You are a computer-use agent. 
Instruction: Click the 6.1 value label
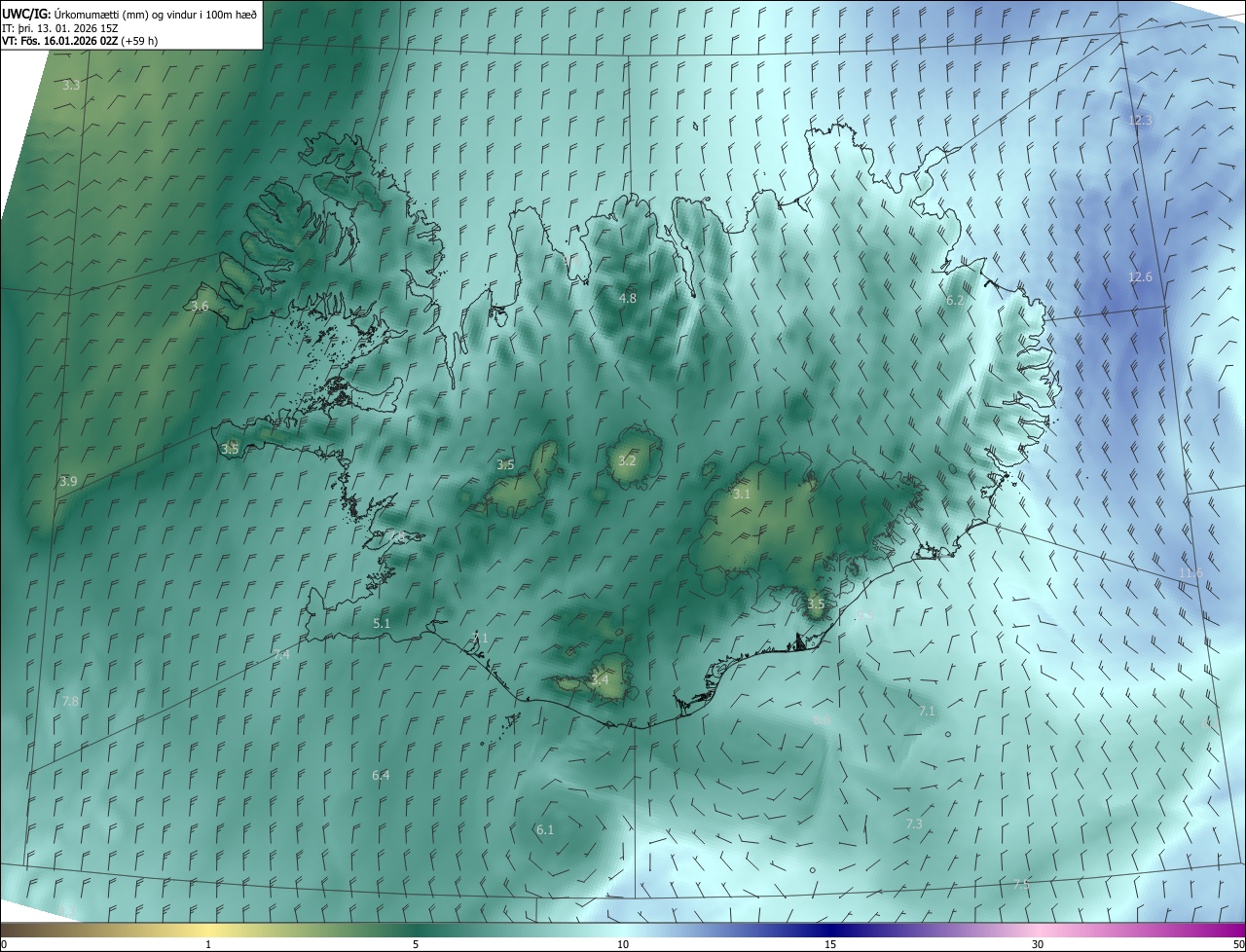(545, 830)
